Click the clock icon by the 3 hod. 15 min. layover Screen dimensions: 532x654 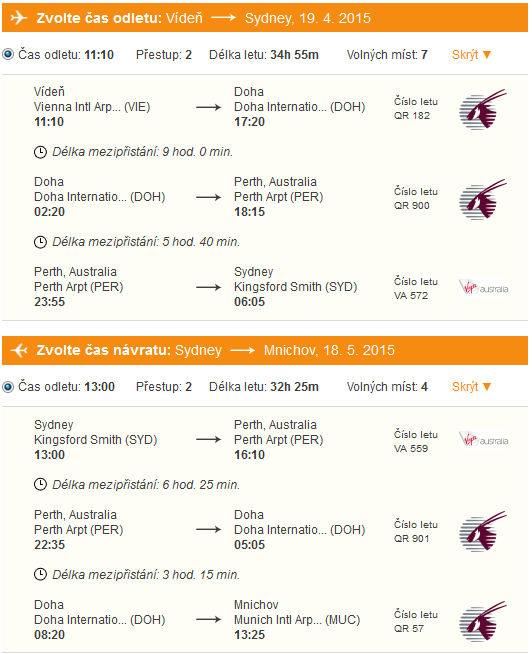pyautogui.click(x=40, y=575)
